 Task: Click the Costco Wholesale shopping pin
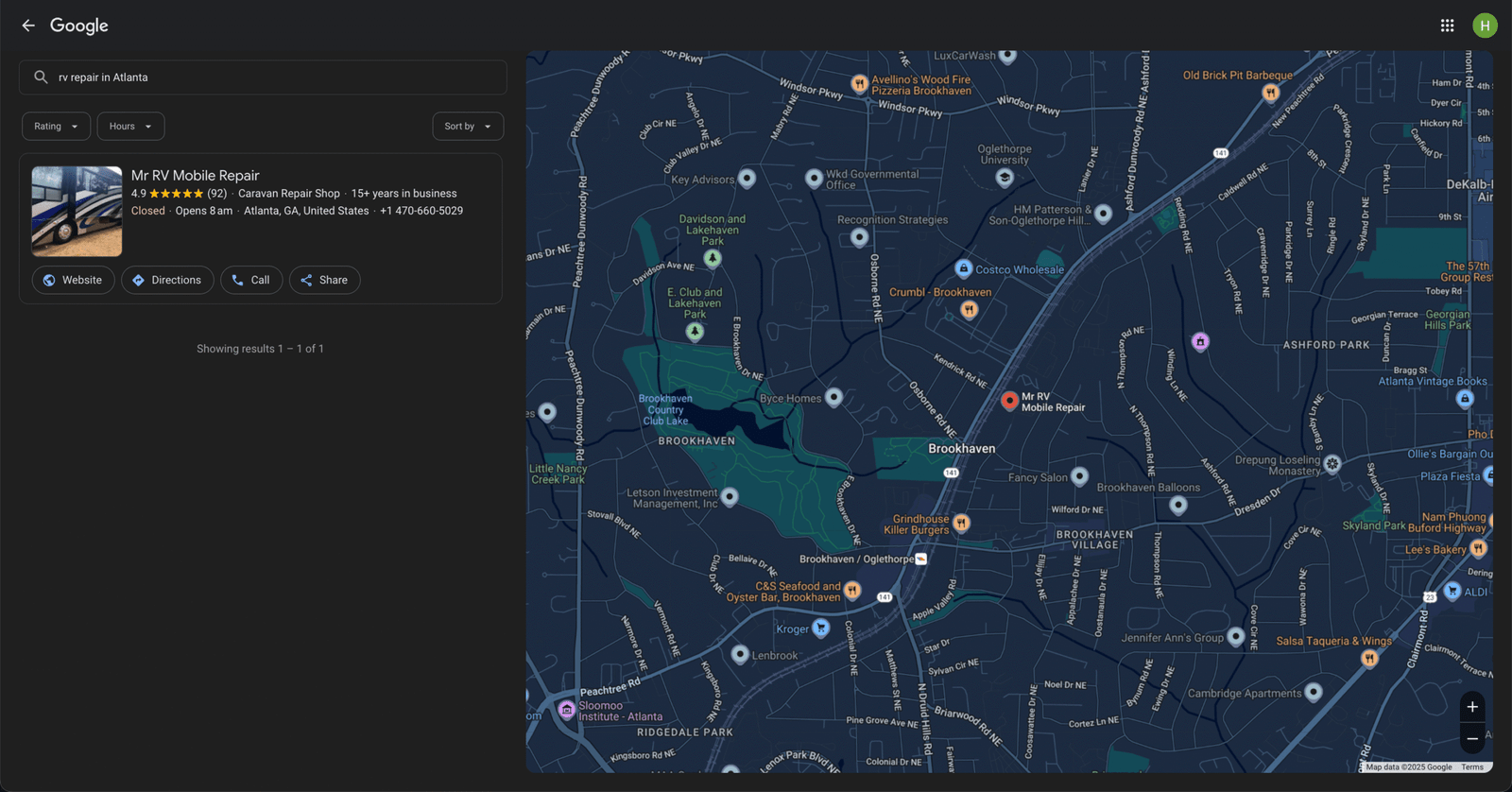pyautogui.click(x=963, y=268)
